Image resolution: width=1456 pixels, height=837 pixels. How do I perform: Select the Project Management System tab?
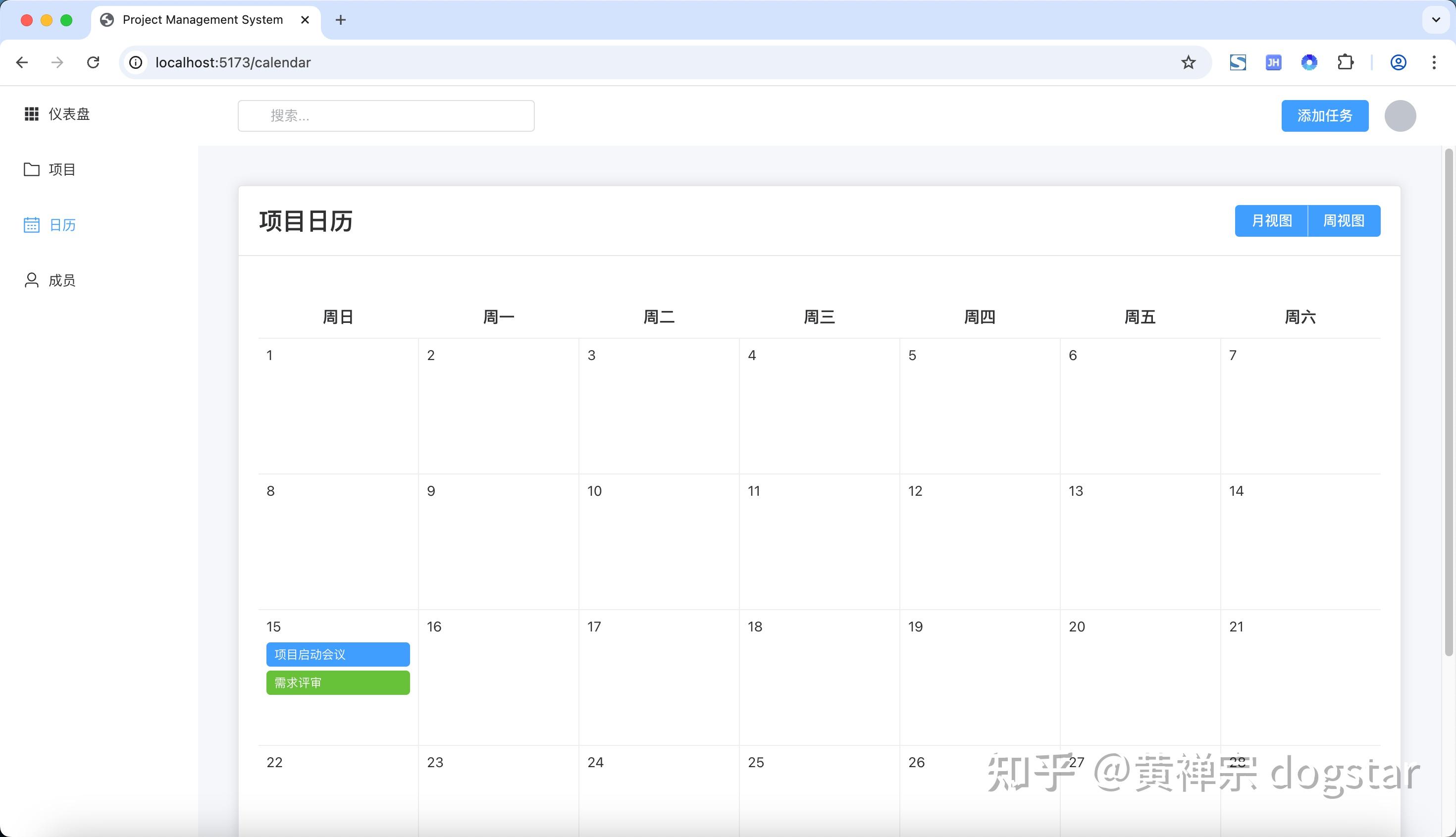click(x=203, y=20)
